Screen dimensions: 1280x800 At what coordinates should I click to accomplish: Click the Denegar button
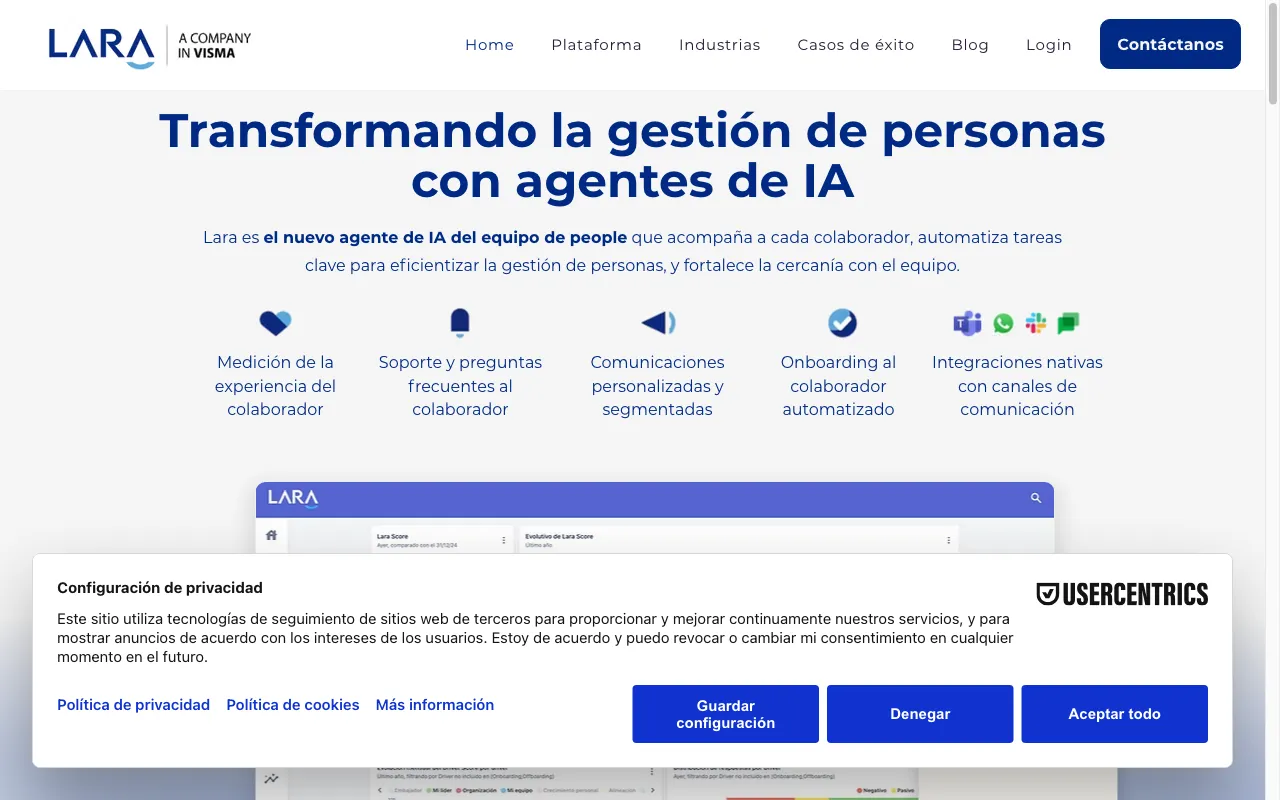click(920, 714)
